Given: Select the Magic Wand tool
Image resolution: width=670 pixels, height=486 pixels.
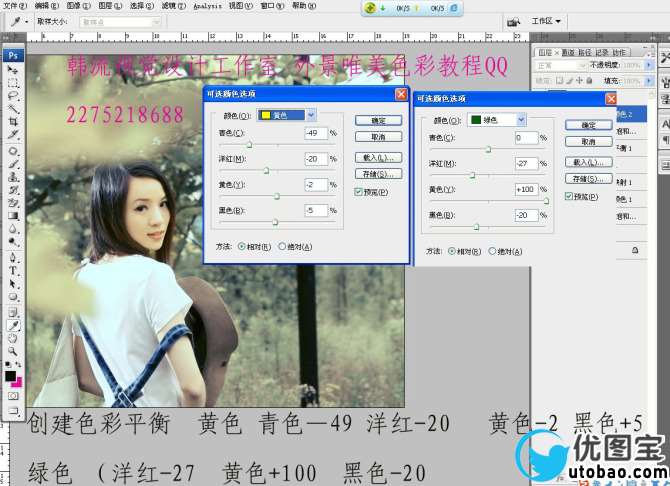Looking at the screenshot, I should pos(13,109).
